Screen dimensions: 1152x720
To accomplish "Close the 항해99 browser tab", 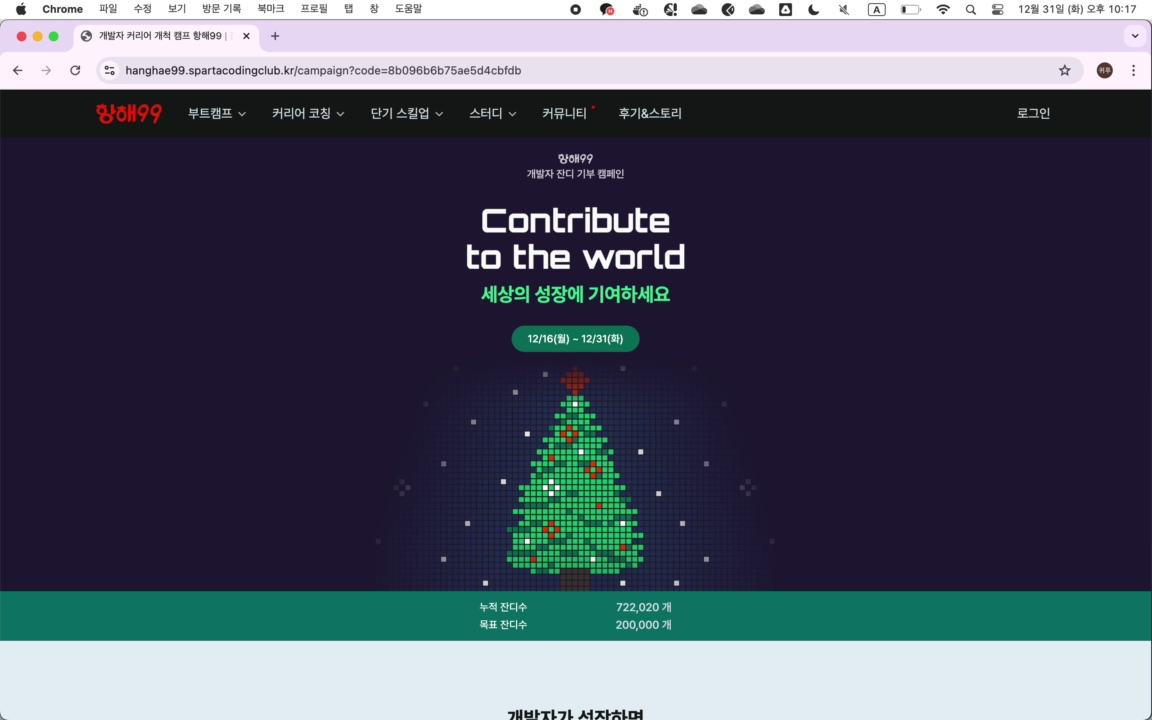I will 246,36.
